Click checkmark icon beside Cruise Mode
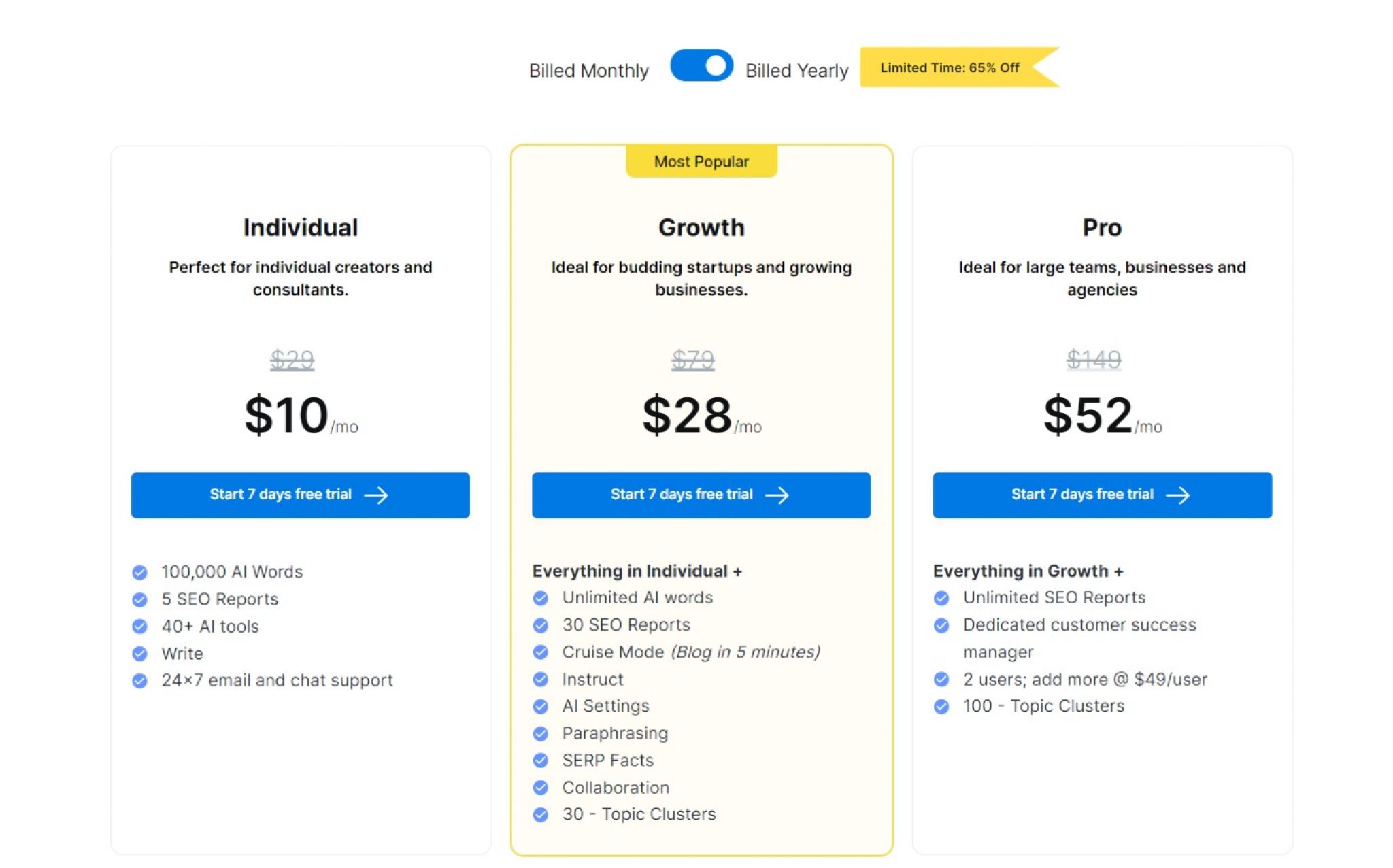 pos(541,652)
